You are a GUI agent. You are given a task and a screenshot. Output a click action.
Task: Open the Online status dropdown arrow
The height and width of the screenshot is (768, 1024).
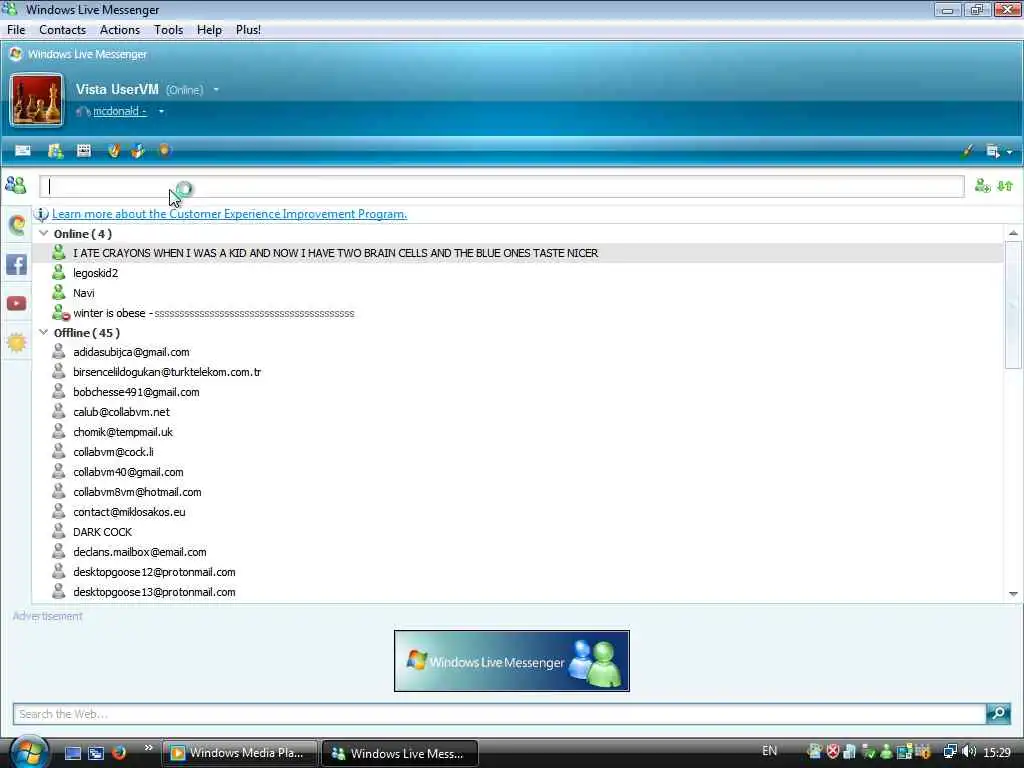click(x=216, y=89)
